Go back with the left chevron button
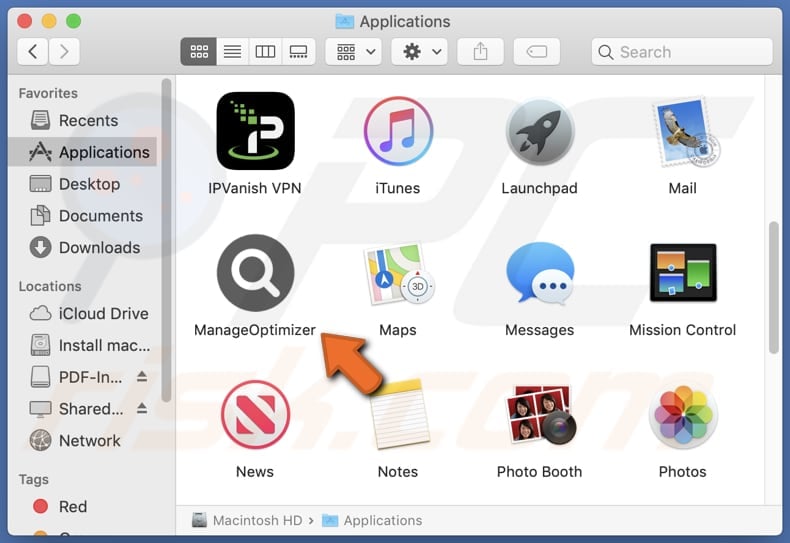Image resolution: width=790 pixels, height=543 pixels. pos(33,51)
